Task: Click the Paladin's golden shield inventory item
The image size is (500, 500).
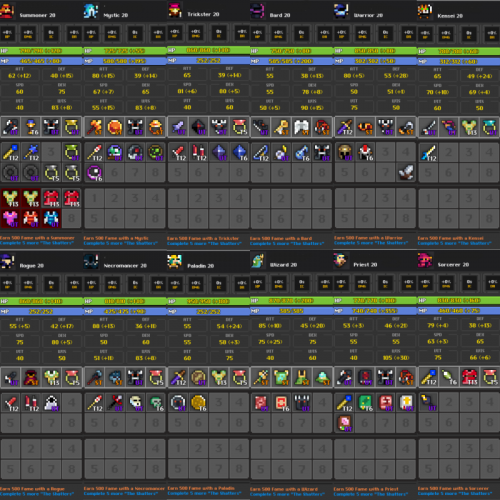Action: (x=198, y=403)
